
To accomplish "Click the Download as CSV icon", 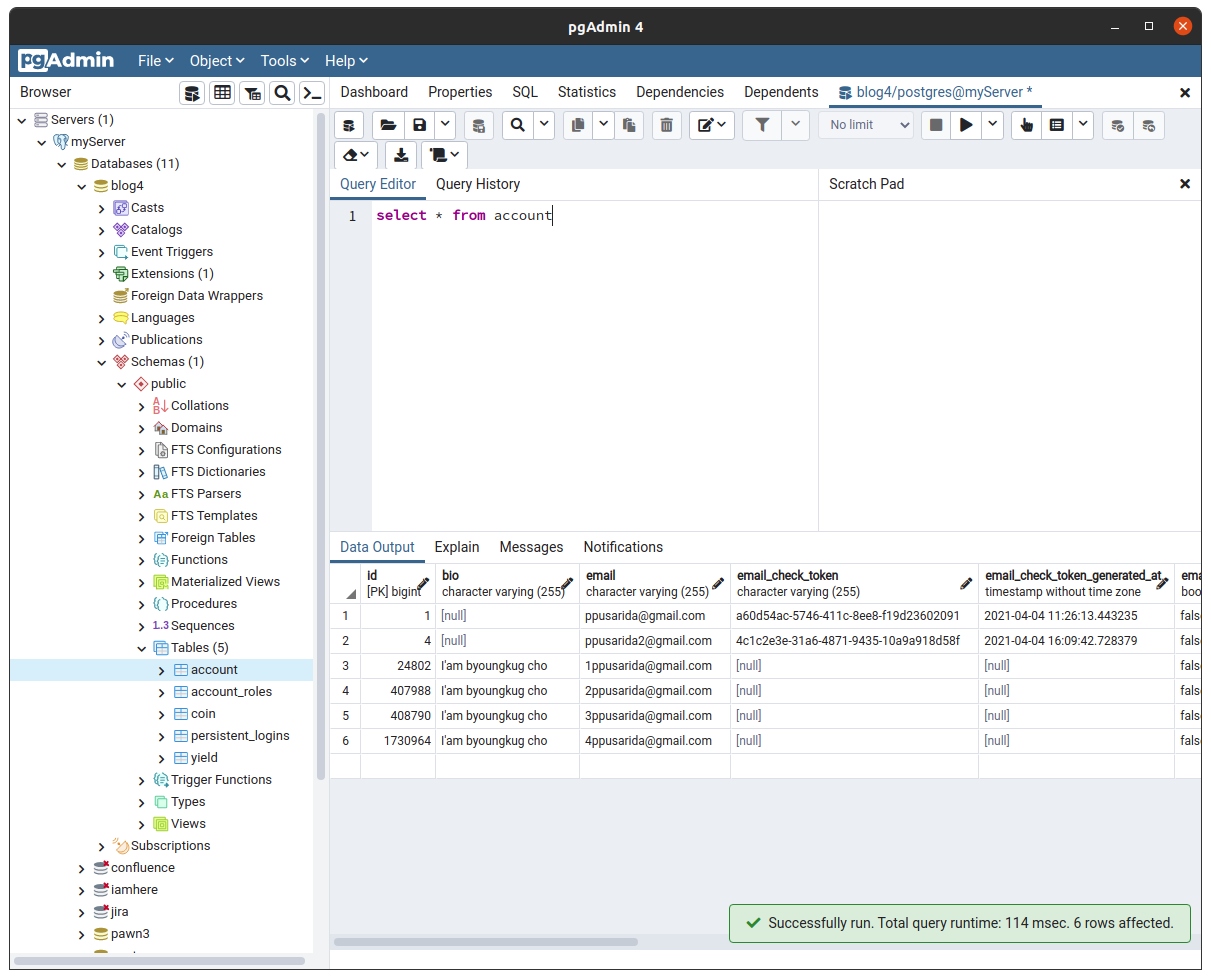I will (x=401, y=155).
